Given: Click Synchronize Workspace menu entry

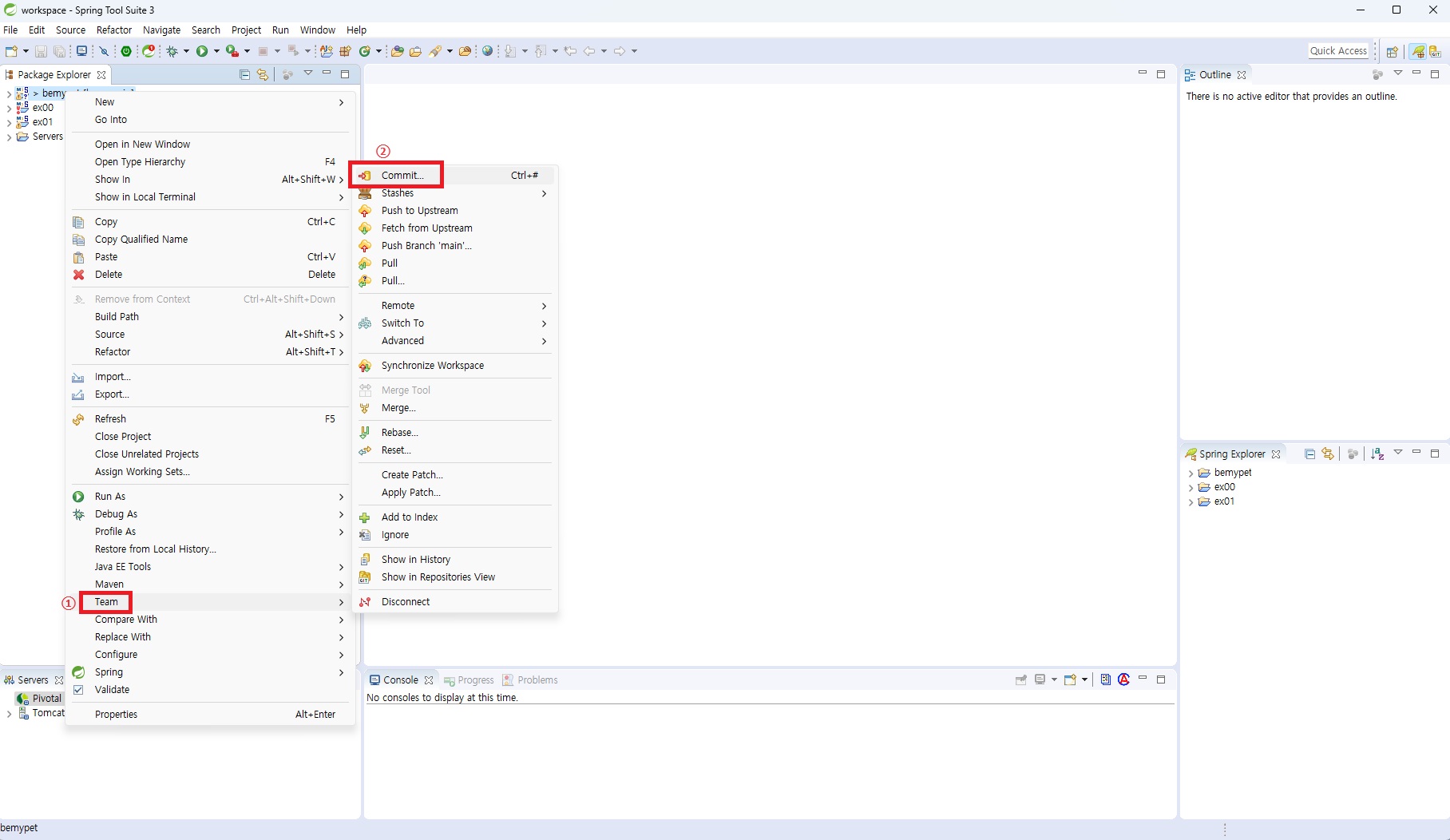Looking at the screenshot, I should point(455,366).
